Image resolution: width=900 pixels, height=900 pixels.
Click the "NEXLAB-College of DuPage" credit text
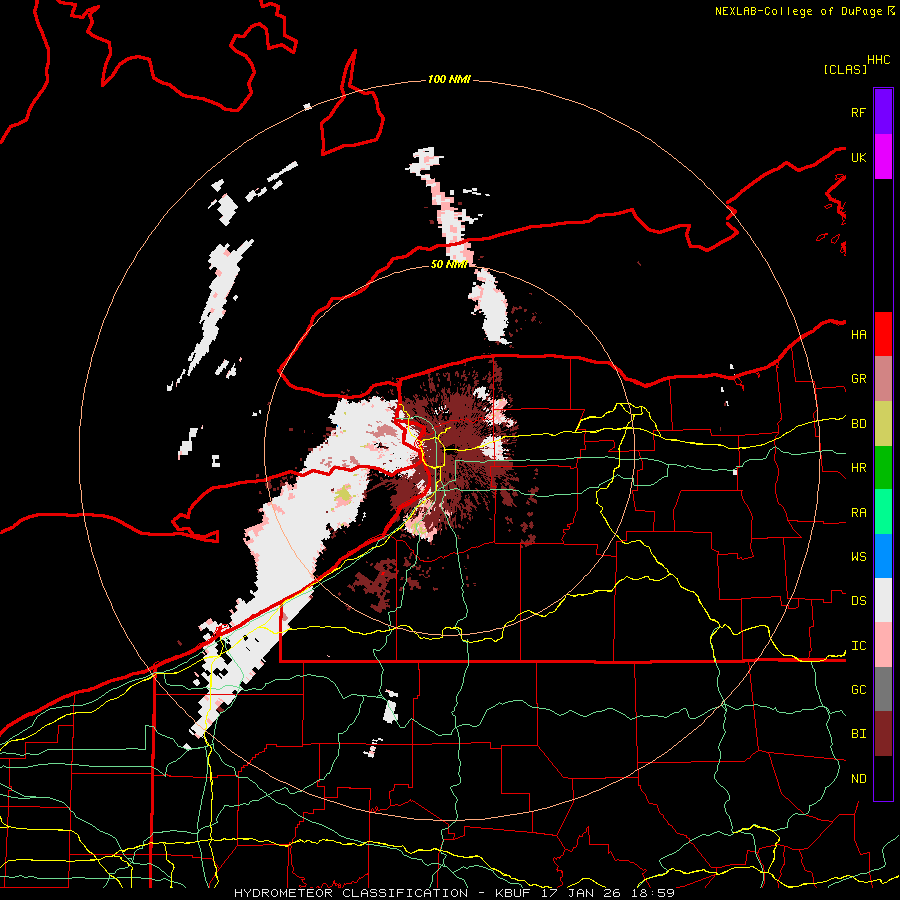798,11
